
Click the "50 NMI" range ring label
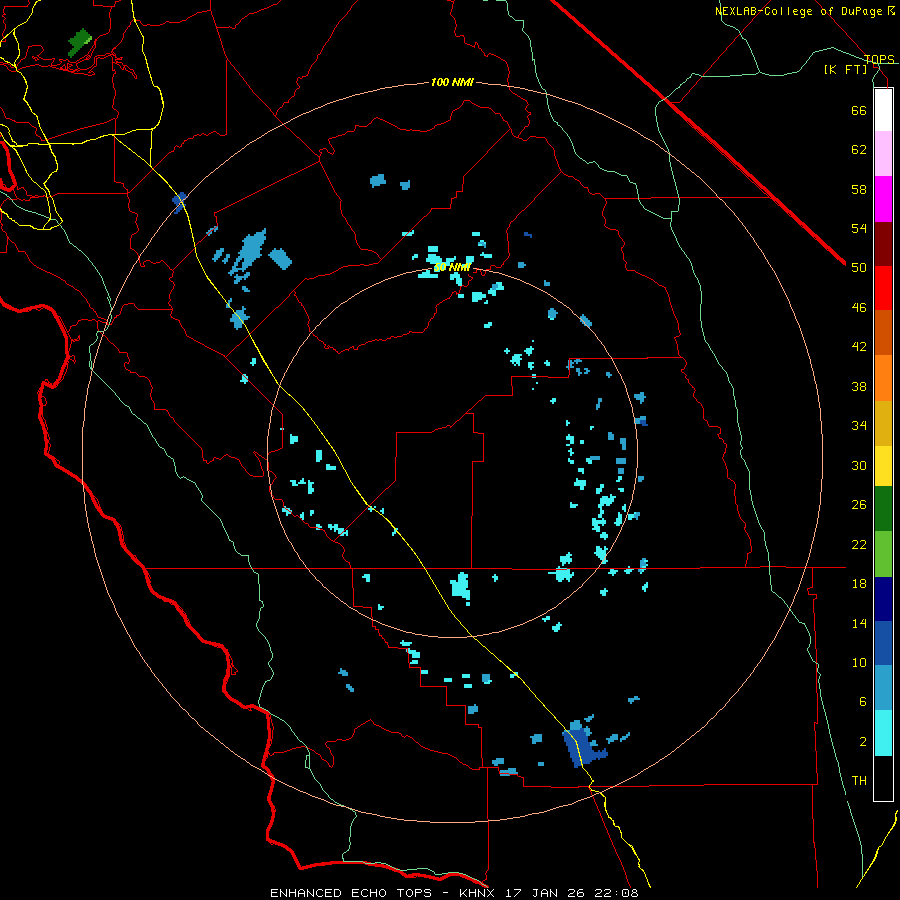pyautogui.click(x=452, y=267)
